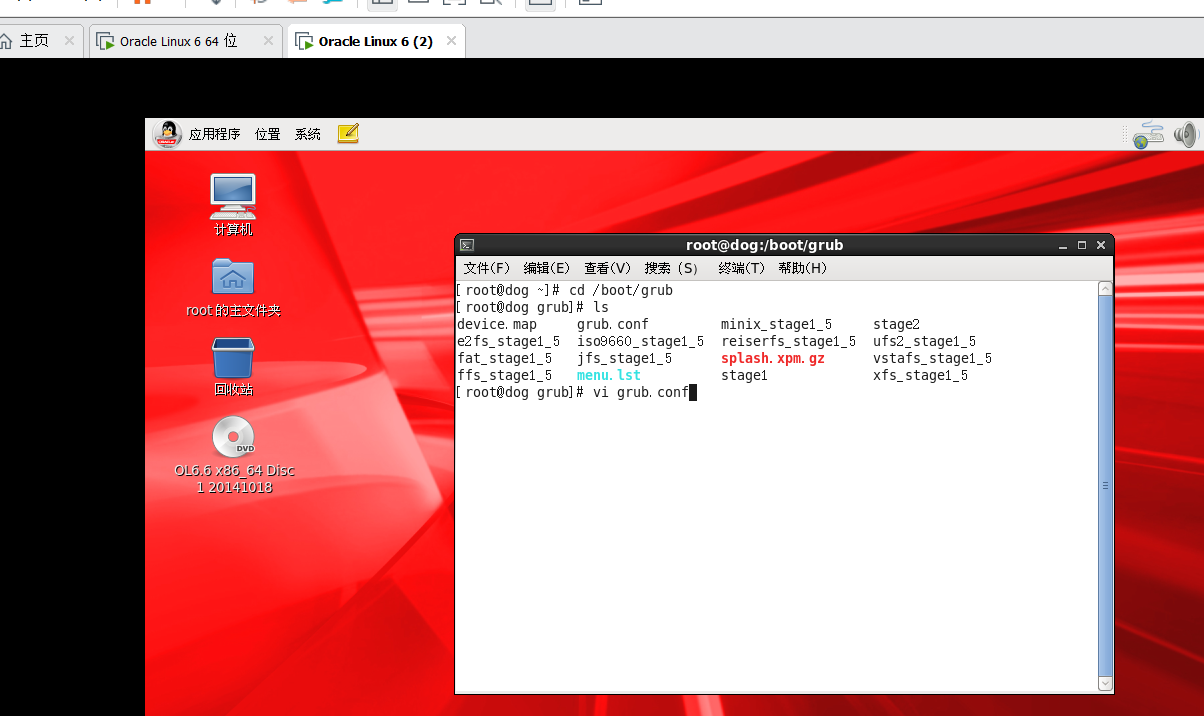Click the terminal scrollbar up arrow
The image size is (1204, 716).
[1105, 289]
